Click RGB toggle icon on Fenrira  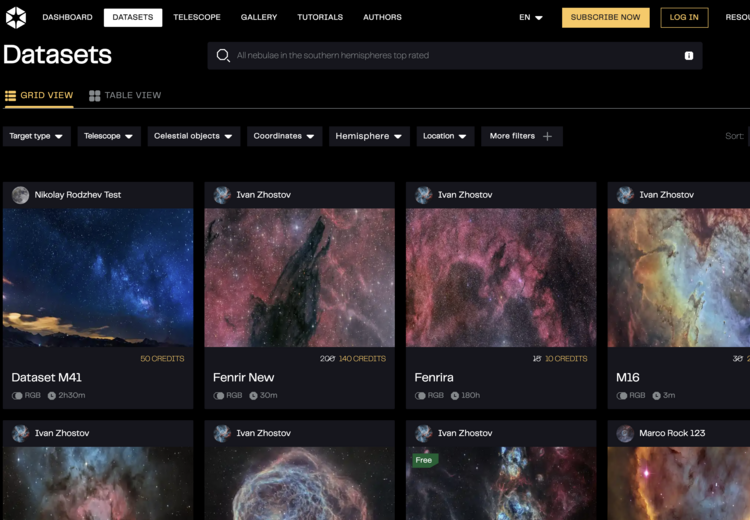[420, 396]
